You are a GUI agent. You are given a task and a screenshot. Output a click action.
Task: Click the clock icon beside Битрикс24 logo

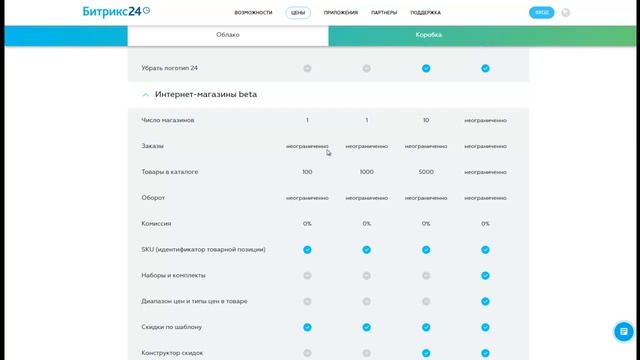point(147,10)
